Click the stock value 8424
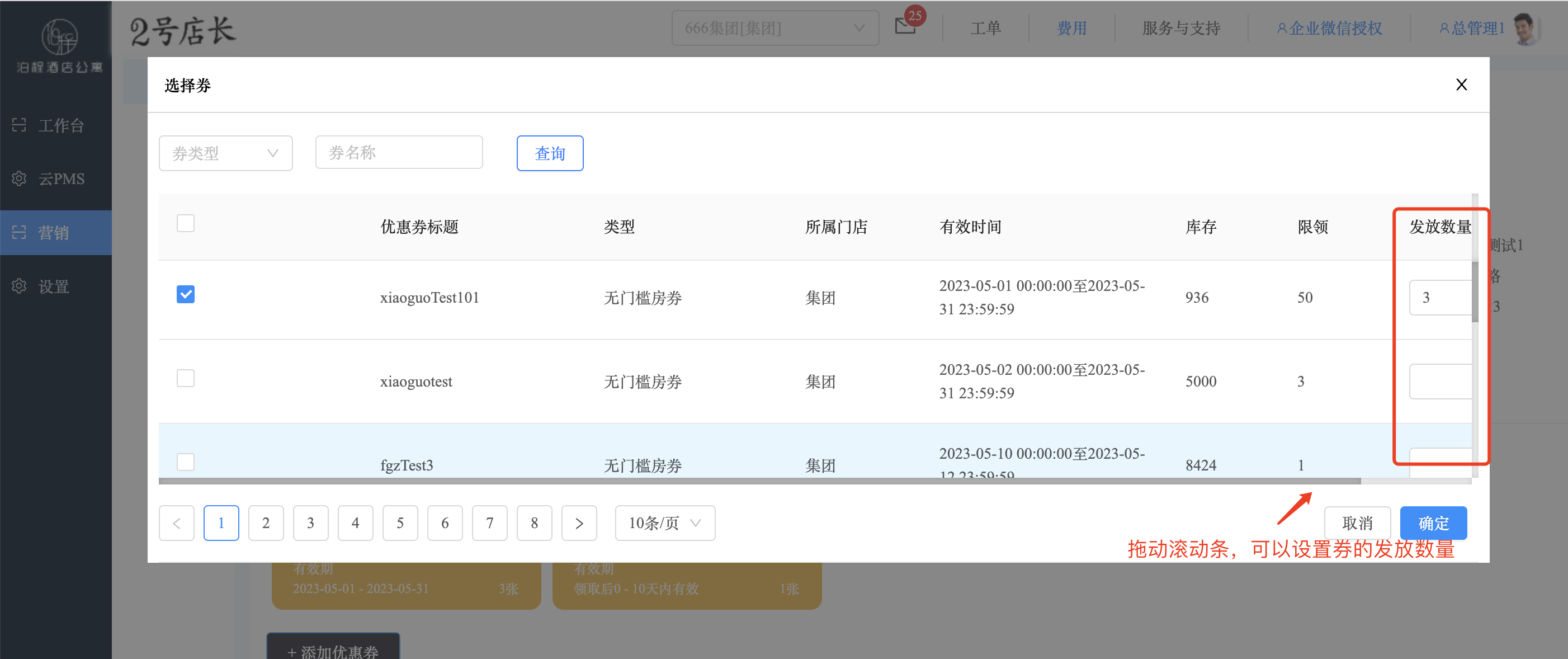This screenshot has width=1568, height=659. (x=1201, y=466)
